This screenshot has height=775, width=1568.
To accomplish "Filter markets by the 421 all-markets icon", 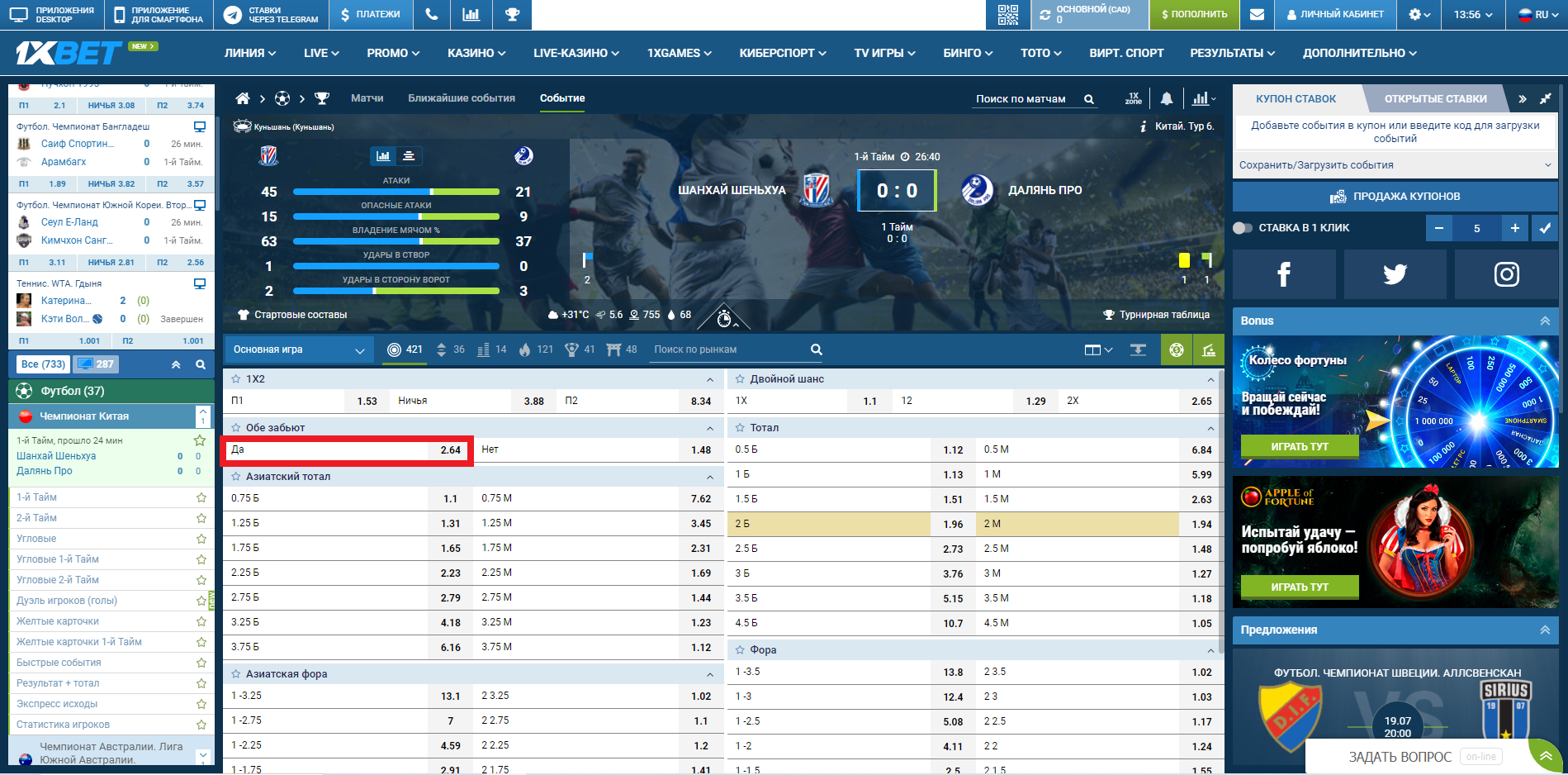I will [395, 349].
